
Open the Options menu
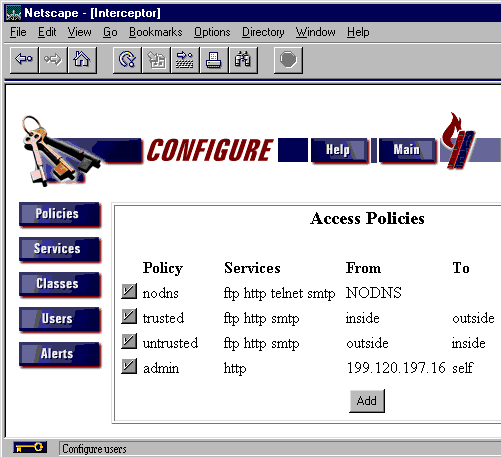click(x=212, y=32)
